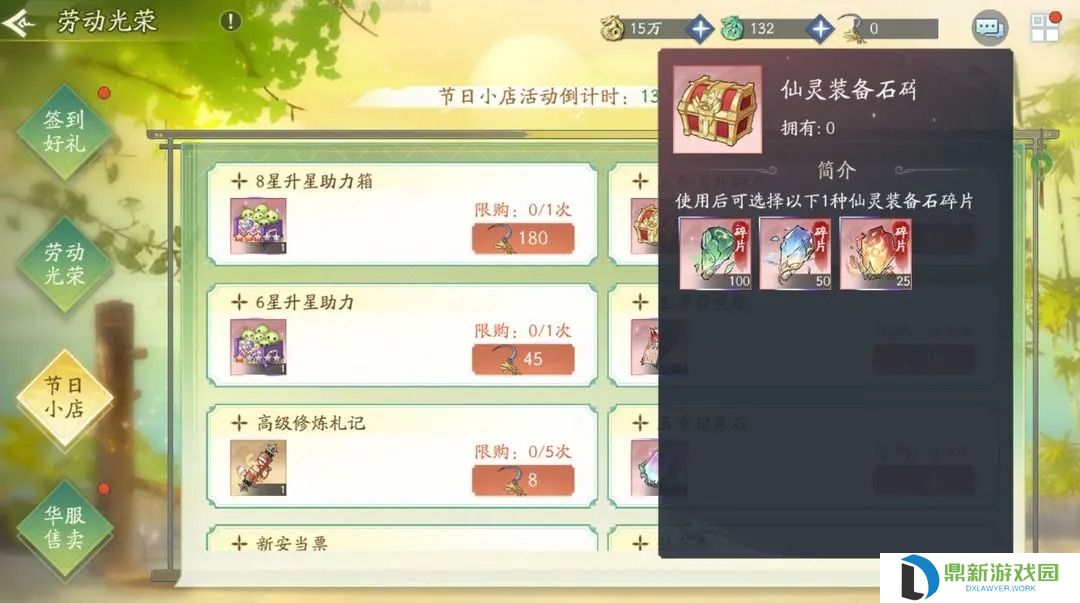The image size is (1080, 603).
Task: Open the 签到好礼 tab
Action: [x=65, y=132]
